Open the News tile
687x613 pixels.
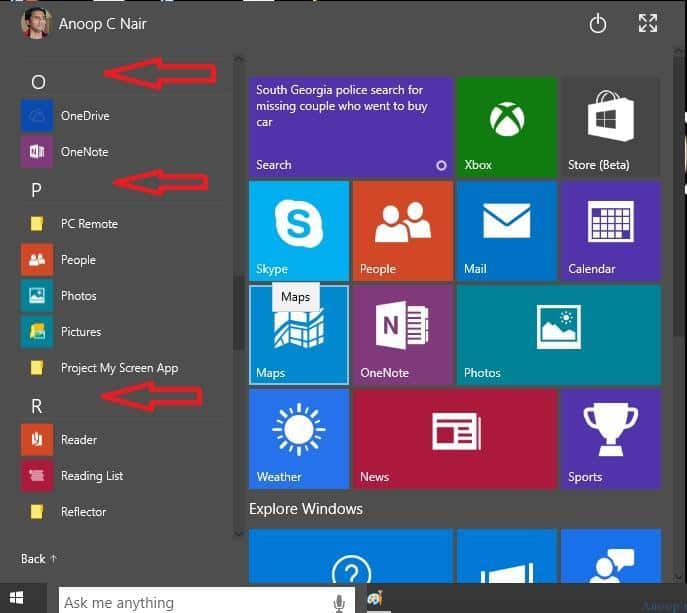coord(455,439)
